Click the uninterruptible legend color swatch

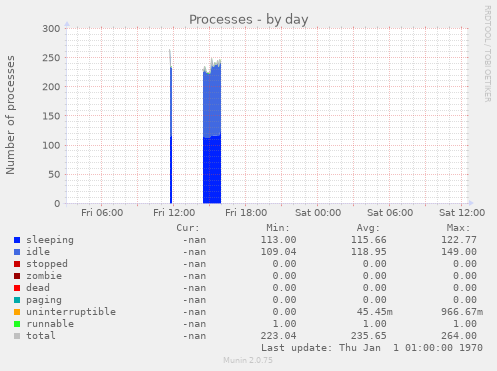tap(17, 312)
